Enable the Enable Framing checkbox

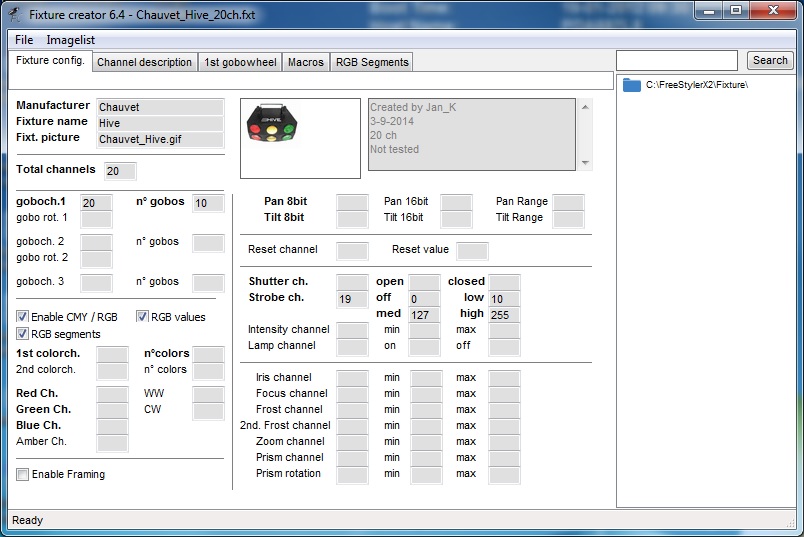[x=23, y=474]
